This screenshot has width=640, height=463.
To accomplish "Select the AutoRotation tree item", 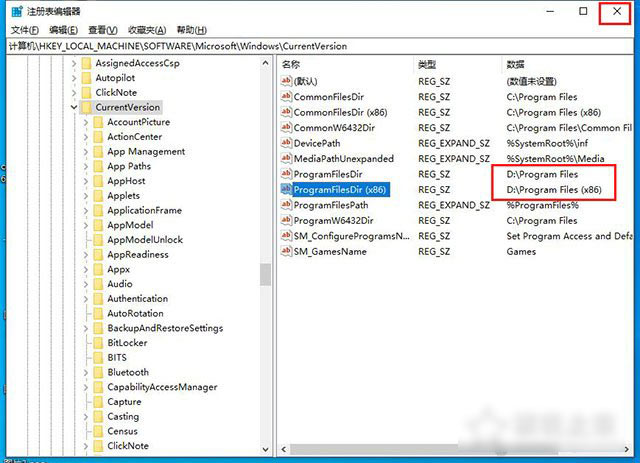I will (x=135, y=314).
